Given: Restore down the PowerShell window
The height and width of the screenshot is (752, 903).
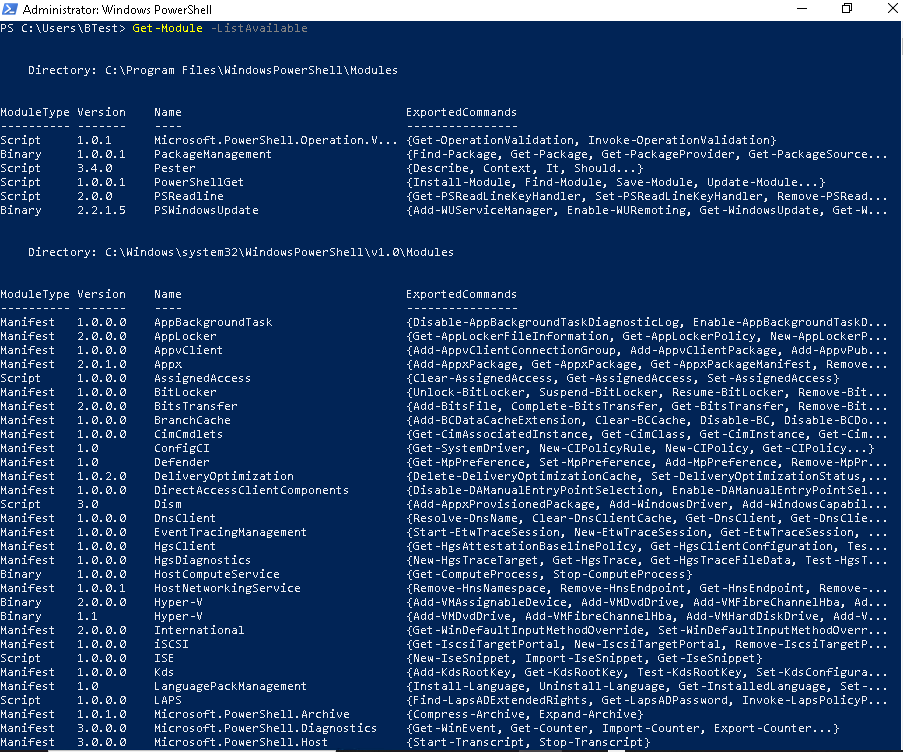Looking at the screenshot, I should (x=847, y=9).
